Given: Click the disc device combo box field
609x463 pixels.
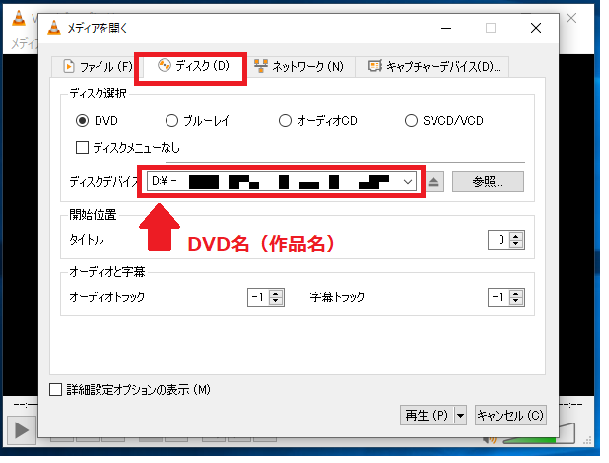Looking at the screenshot, I should click(282, 181).
